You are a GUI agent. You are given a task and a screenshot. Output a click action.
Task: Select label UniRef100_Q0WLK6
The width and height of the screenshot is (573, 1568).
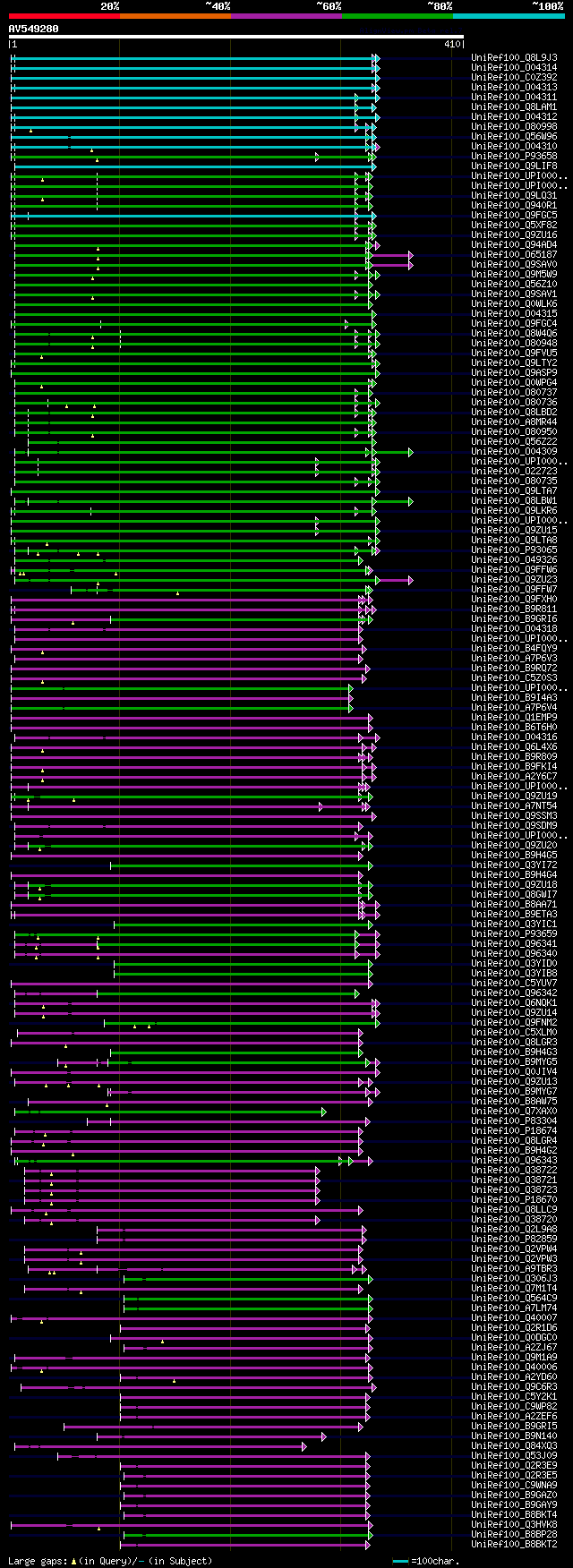coord(514,303)
